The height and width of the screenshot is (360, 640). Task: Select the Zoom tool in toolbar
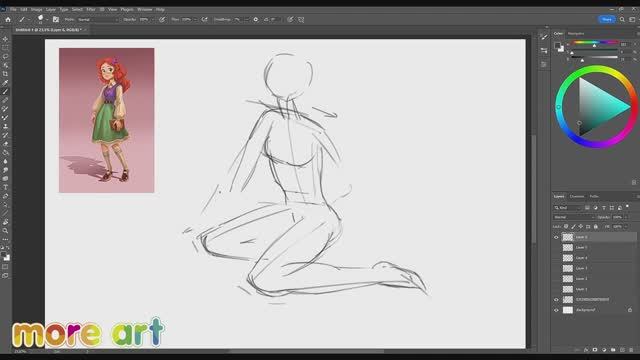pos(5,231)
